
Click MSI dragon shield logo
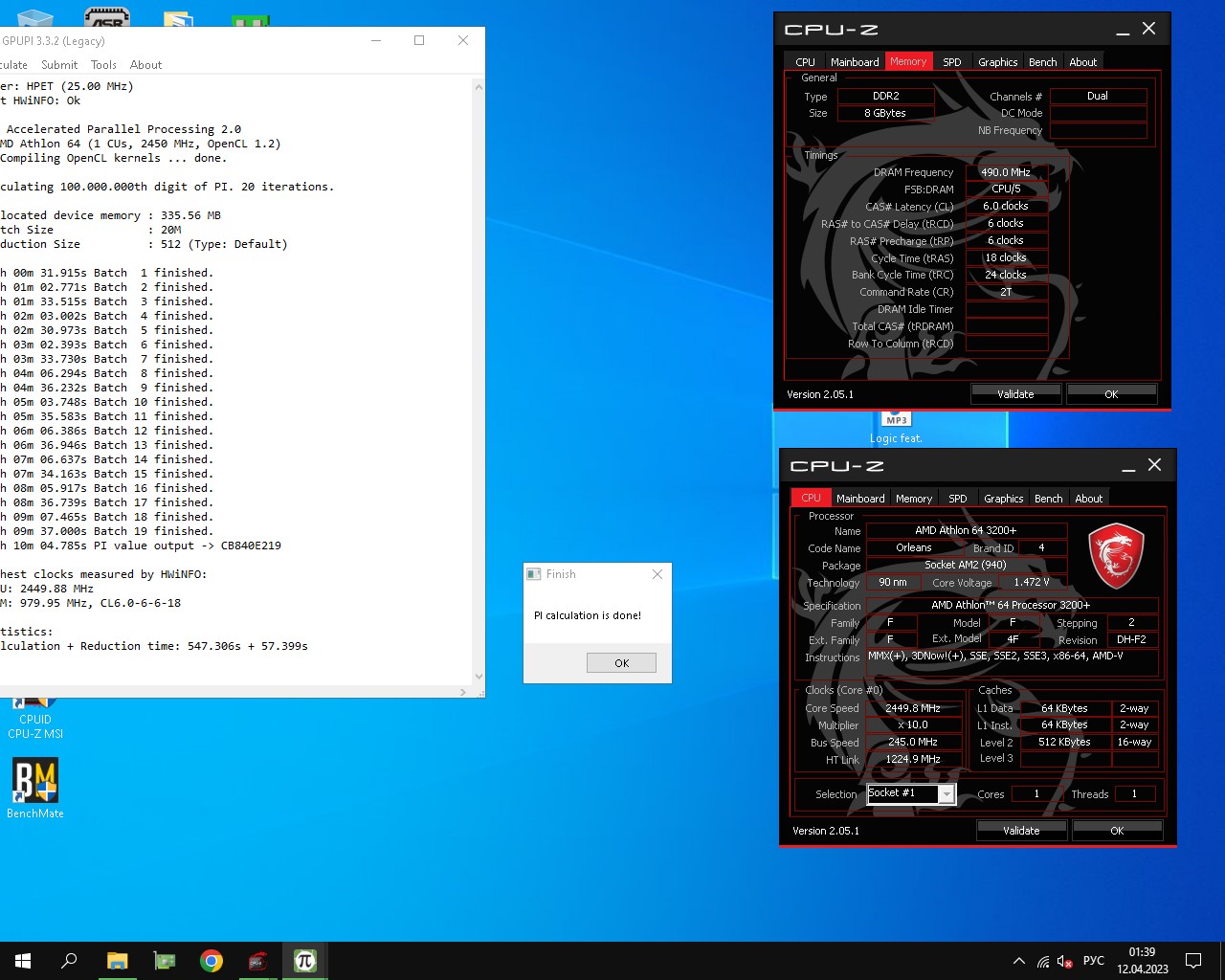[1117, 556]
